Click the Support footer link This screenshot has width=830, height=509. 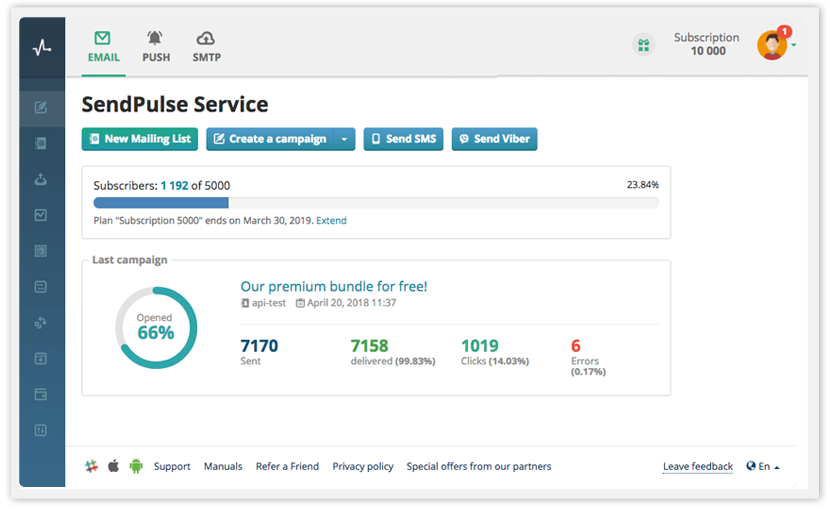tap(172, 466)
